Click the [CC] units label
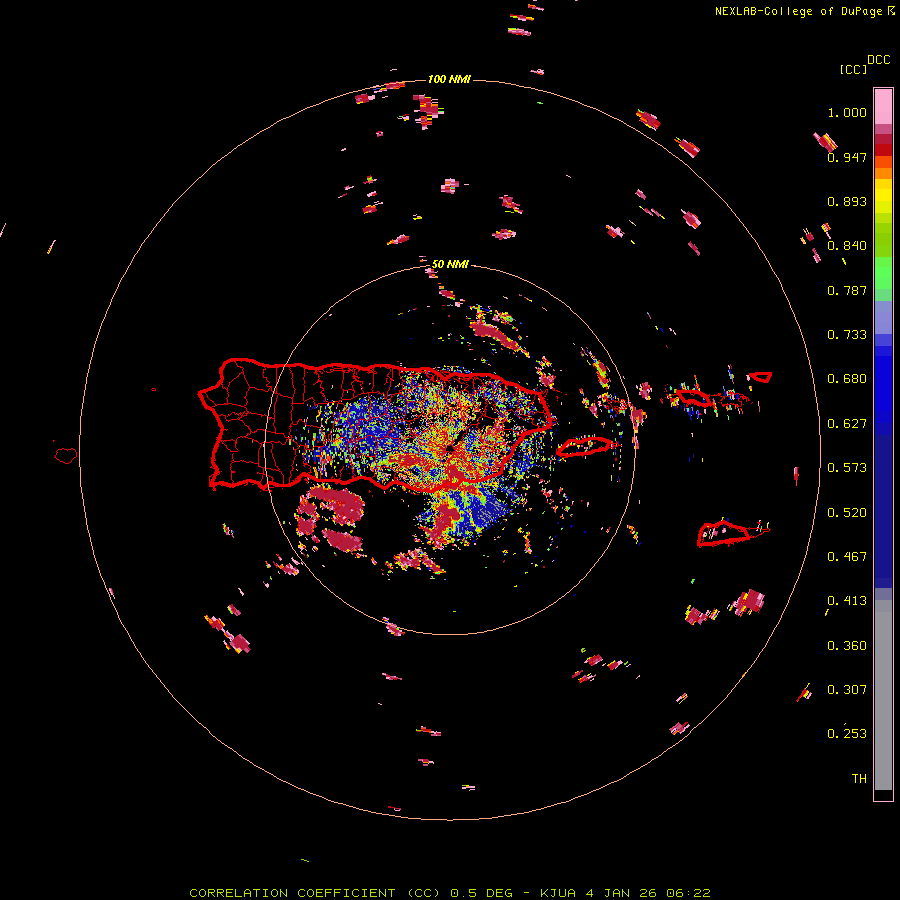Viewport: 900px width, 900px height. click(x=854, y=69)
